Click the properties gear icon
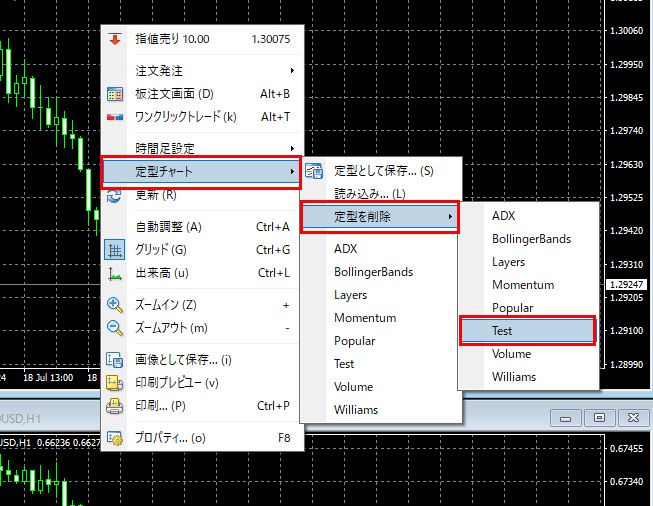 [115, 438]
